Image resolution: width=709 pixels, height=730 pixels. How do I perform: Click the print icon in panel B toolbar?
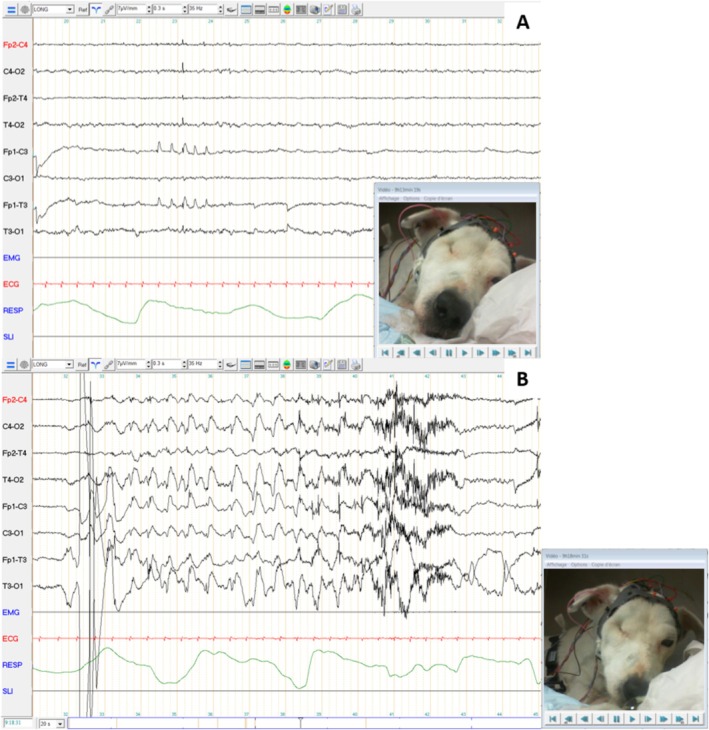coord(355,365)
